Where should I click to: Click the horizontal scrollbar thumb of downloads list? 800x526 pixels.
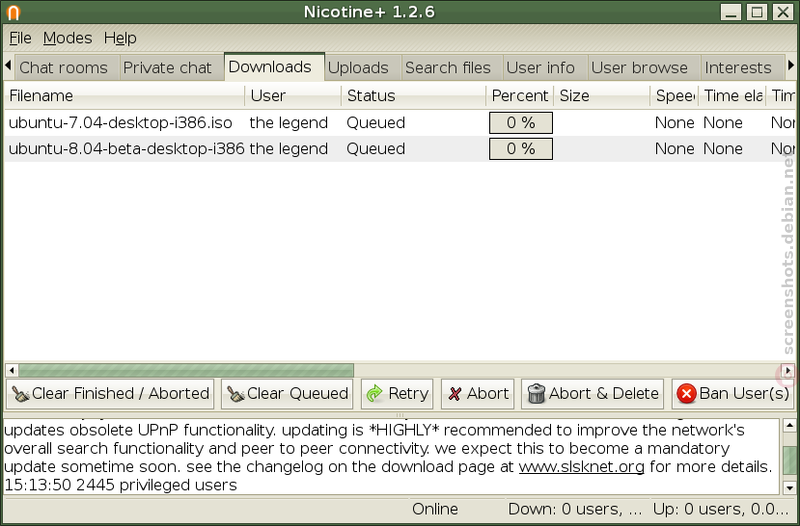pos(186,370)
